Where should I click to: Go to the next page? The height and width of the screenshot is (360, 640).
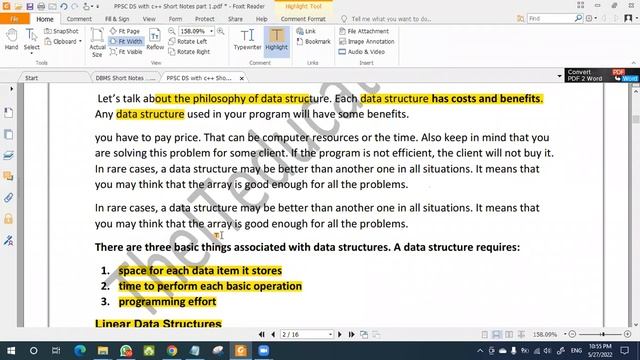[x=340, y=334]
